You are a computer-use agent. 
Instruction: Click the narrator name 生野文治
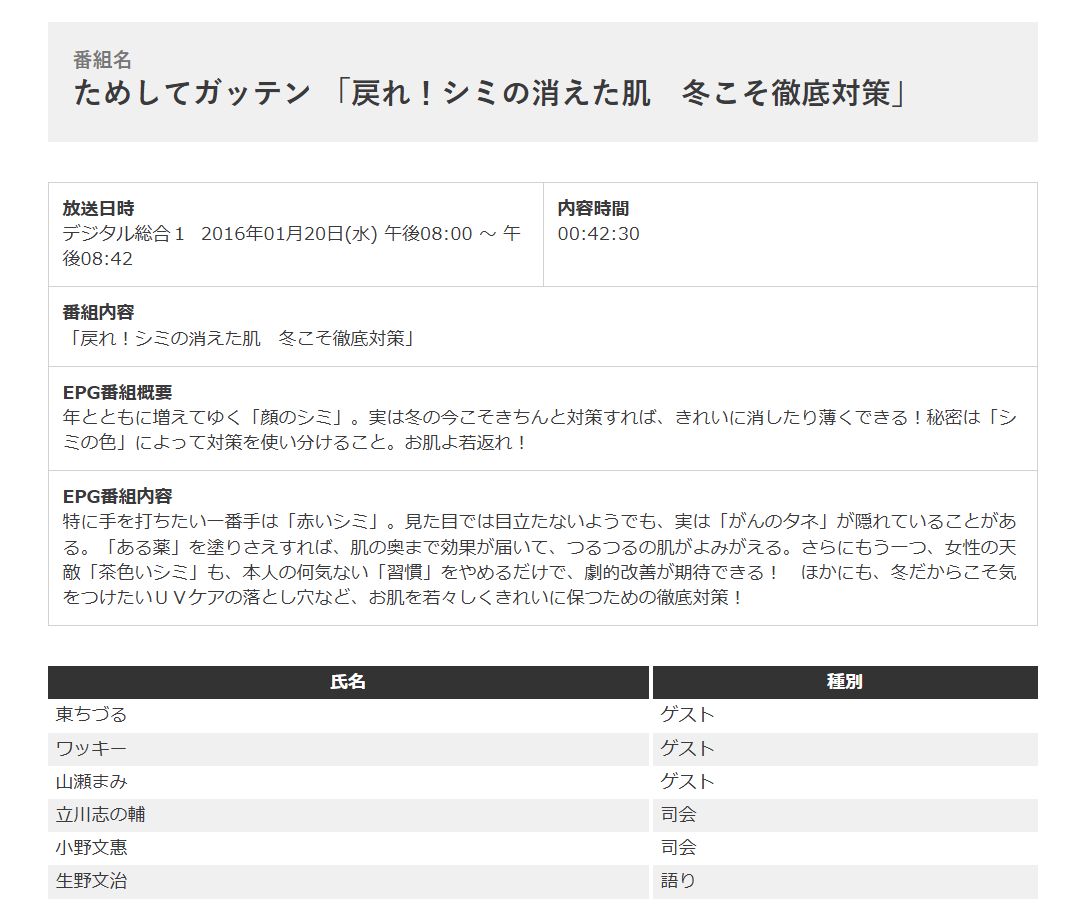tap(92, 881)
